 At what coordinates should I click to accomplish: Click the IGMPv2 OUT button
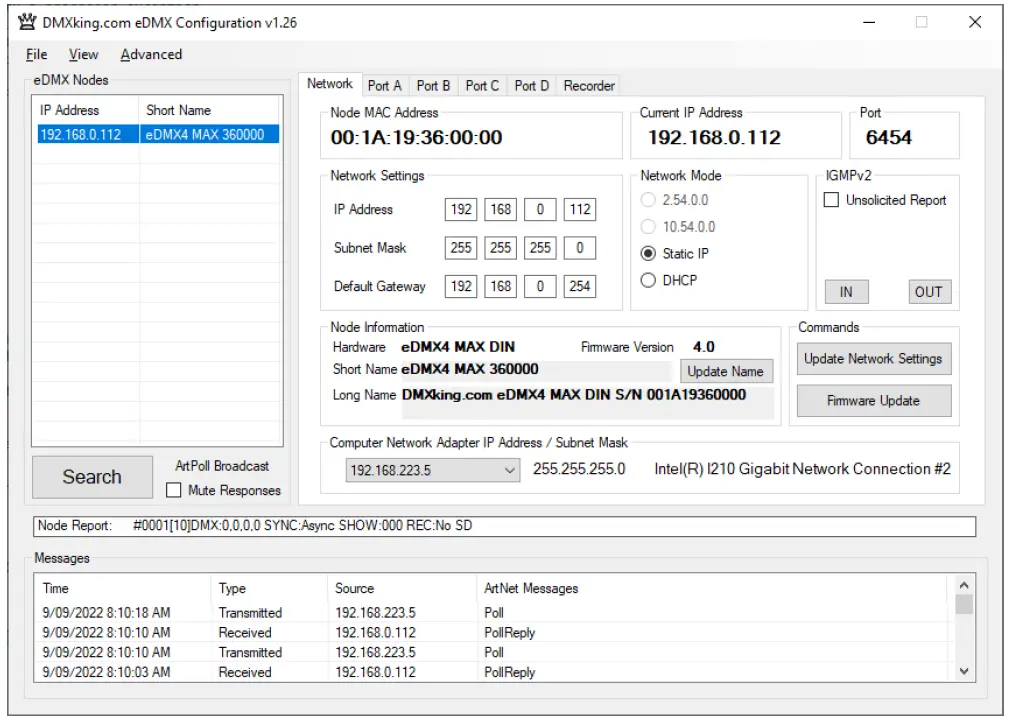click(929, 292)
